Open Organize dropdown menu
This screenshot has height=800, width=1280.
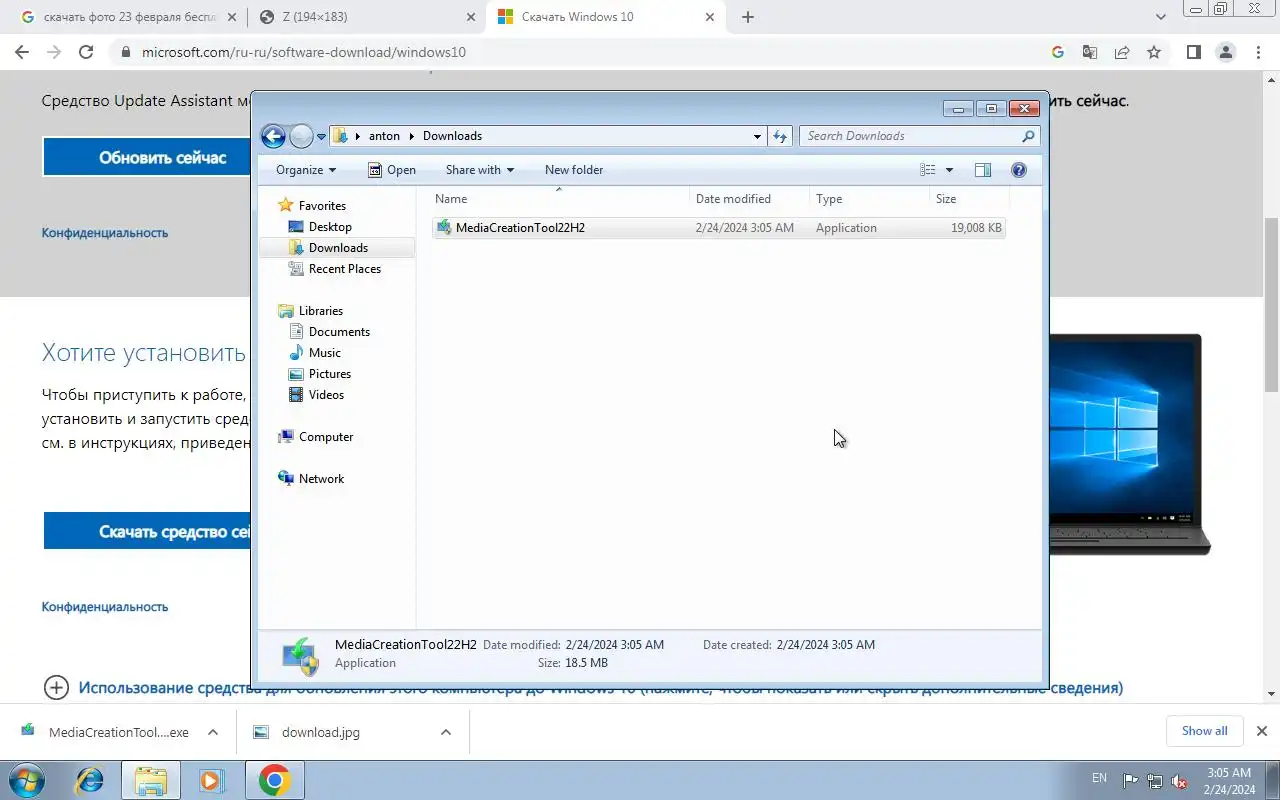coord(306,170)
